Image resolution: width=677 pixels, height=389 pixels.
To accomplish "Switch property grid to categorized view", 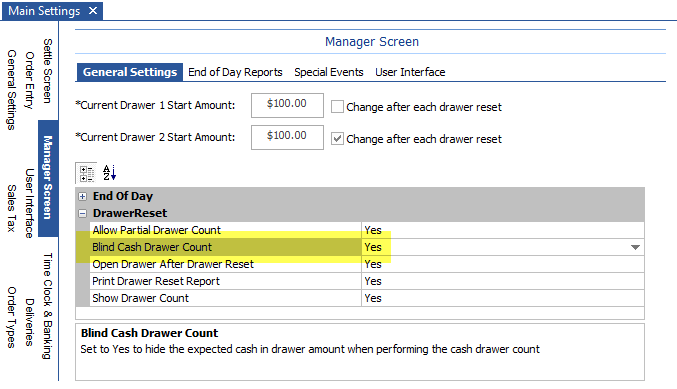I will coord(86,173).
